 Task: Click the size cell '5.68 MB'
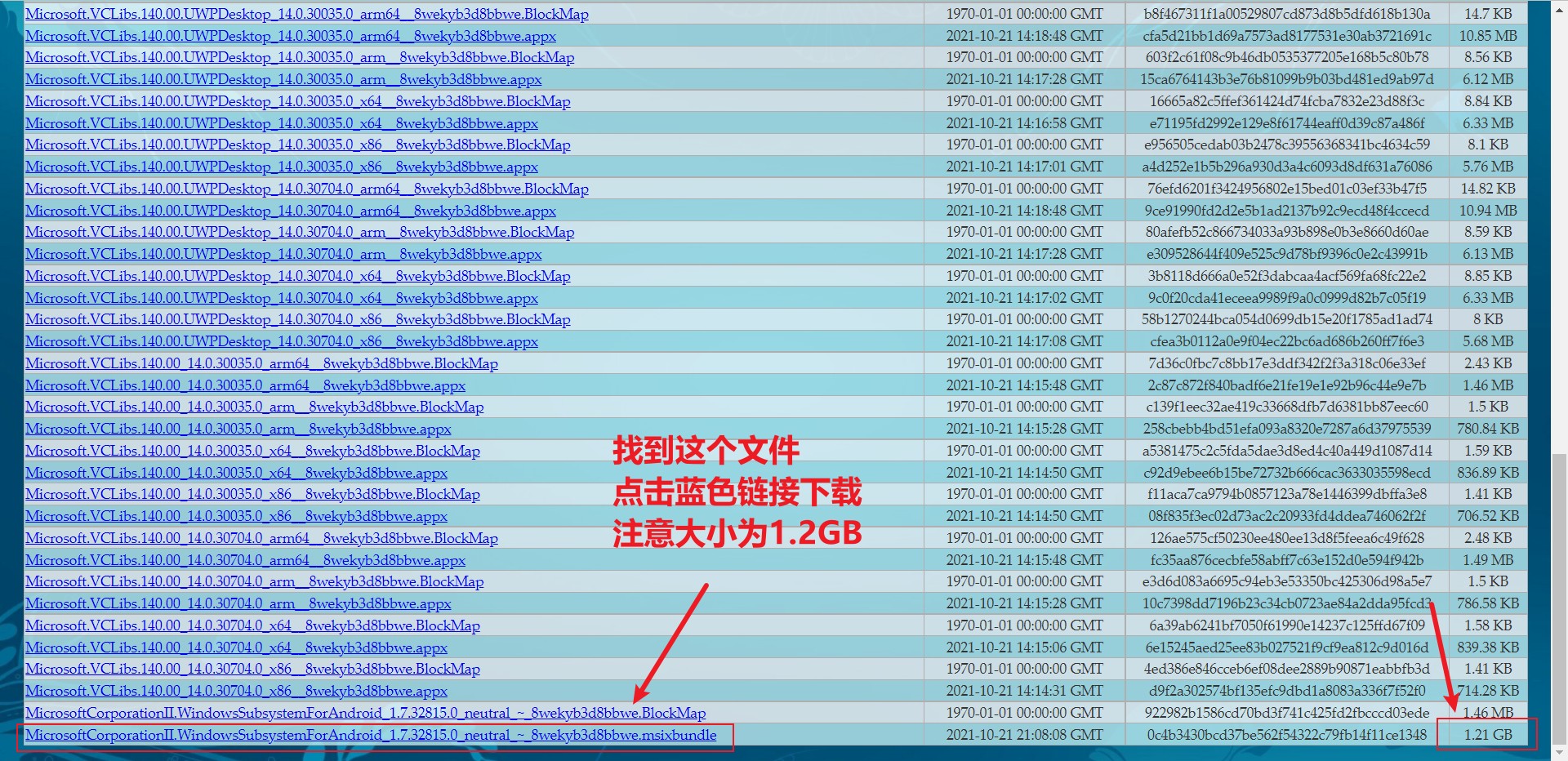tap(1488, 341)
